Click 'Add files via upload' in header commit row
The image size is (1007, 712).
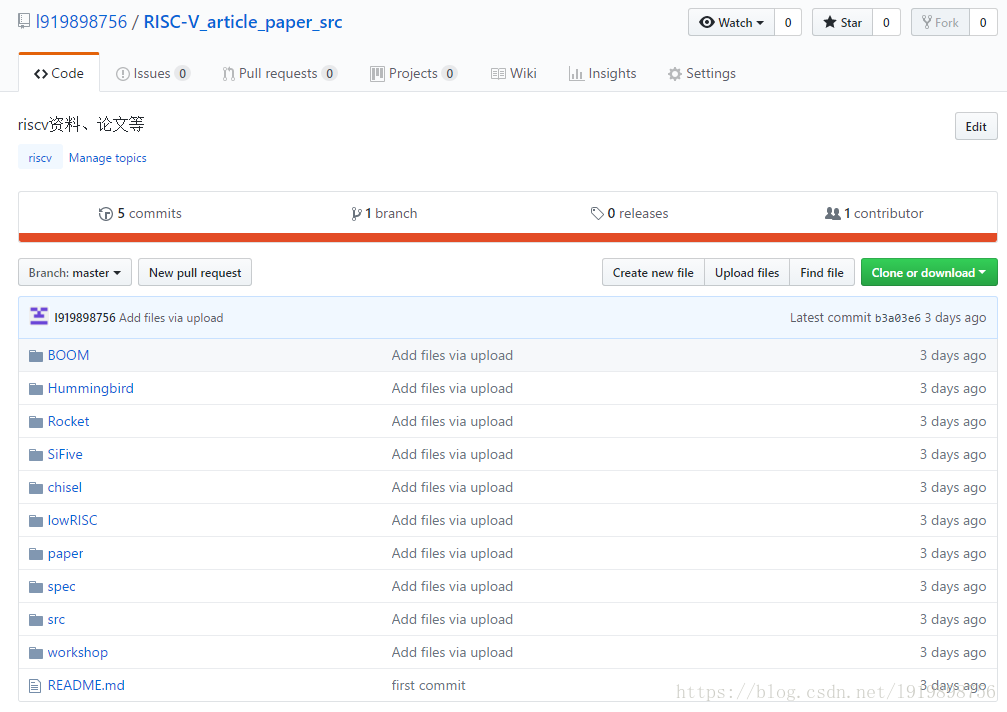[x=171, y=318]
